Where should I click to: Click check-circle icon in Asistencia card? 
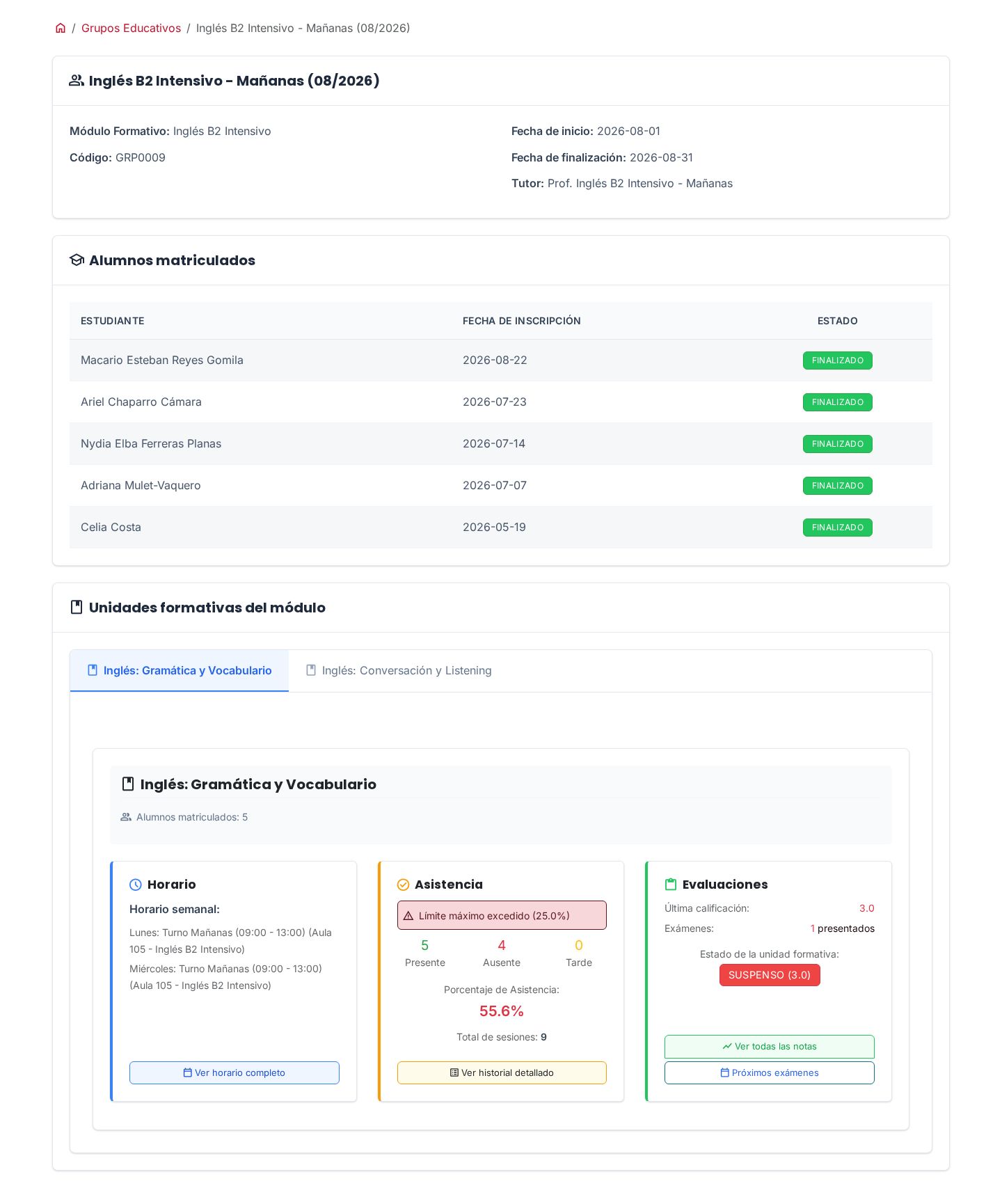403,885
